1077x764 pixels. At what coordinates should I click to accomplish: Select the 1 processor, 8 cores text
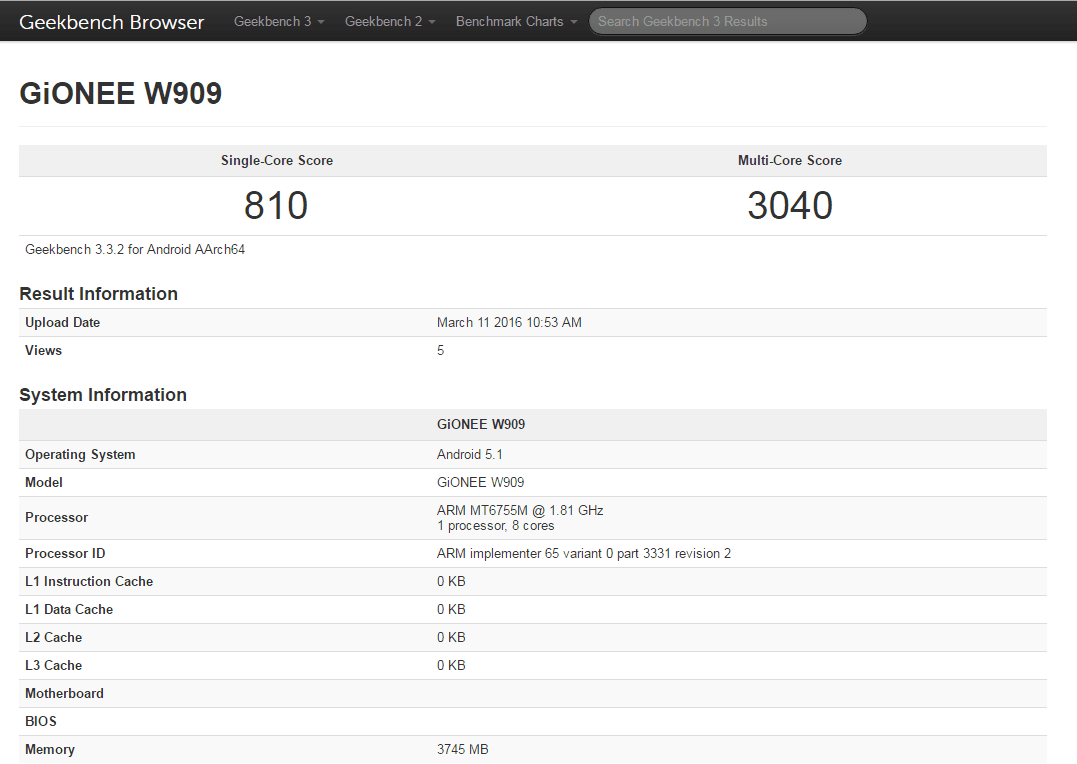point(495,526)
